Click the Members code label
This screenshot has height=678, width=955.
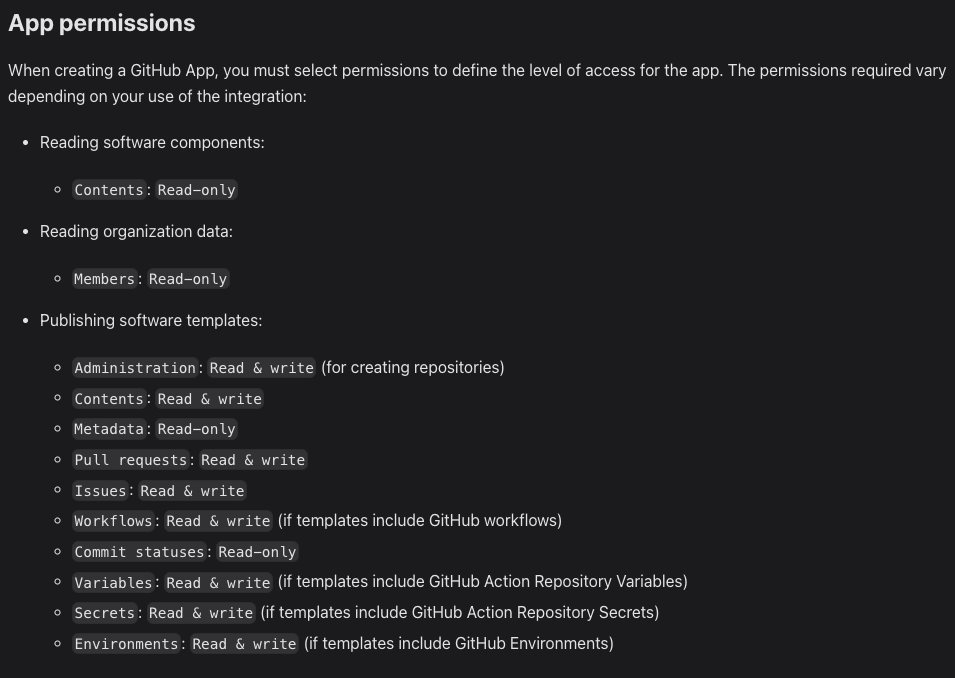pos(104,279)
